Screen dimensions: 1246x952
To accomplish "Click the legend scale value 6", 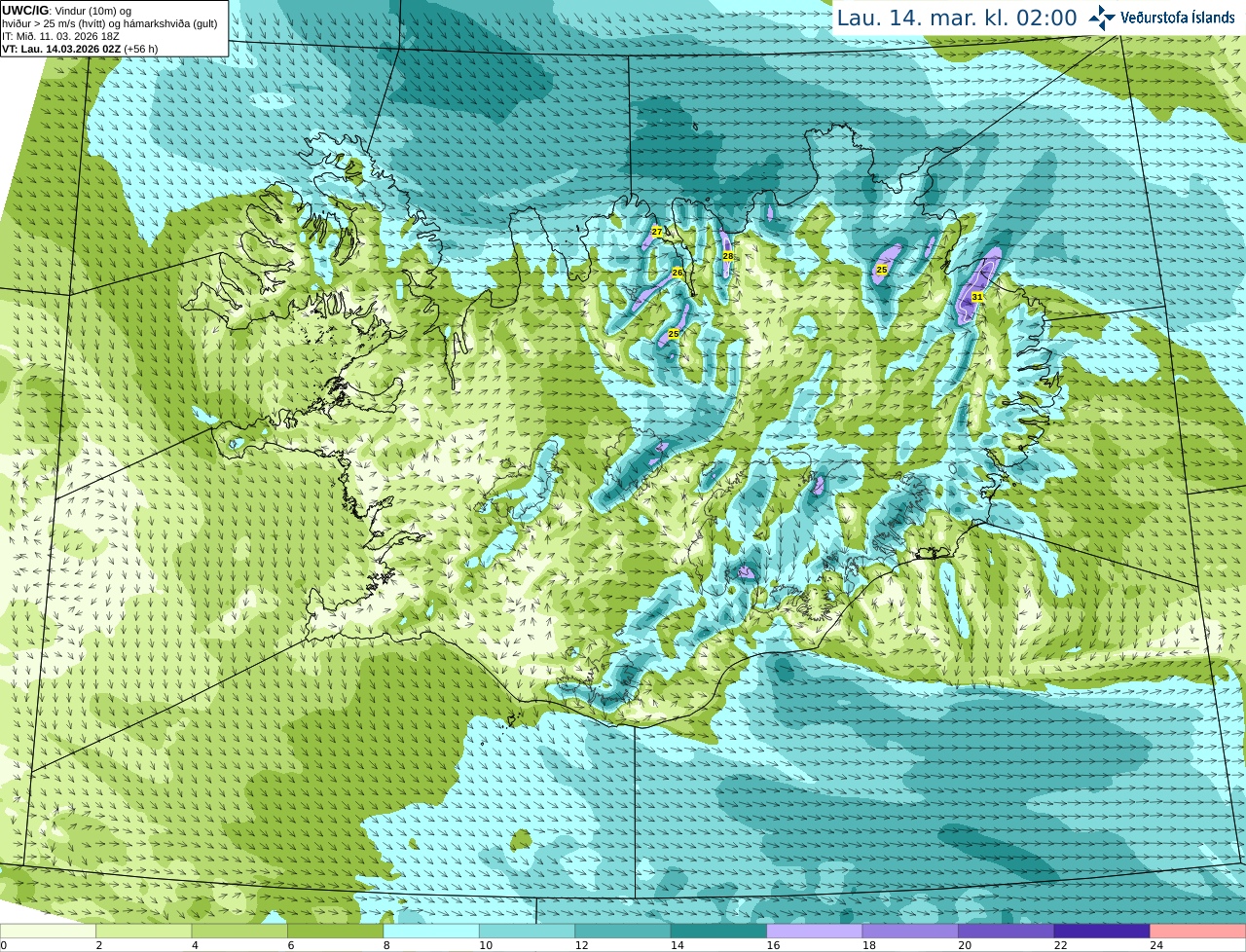I will (291, 945).
